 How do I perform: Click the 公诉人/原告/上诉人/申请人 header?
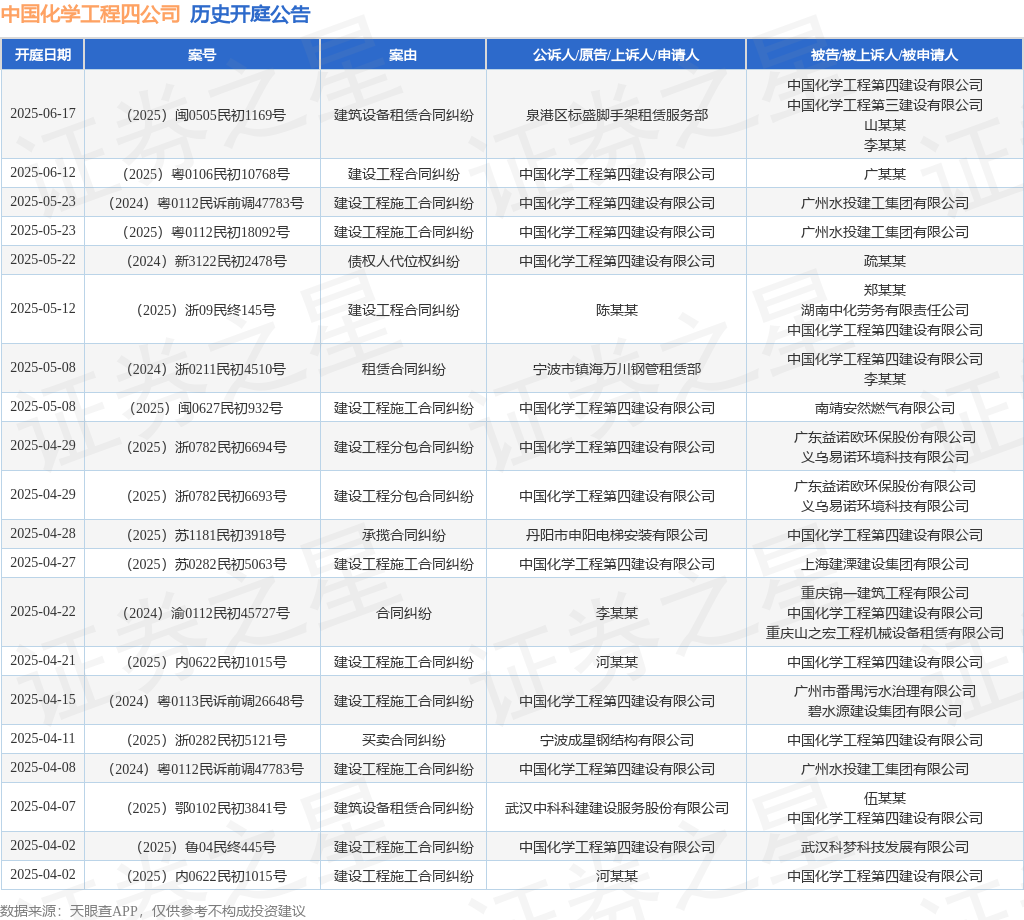(x=616, y=55)
